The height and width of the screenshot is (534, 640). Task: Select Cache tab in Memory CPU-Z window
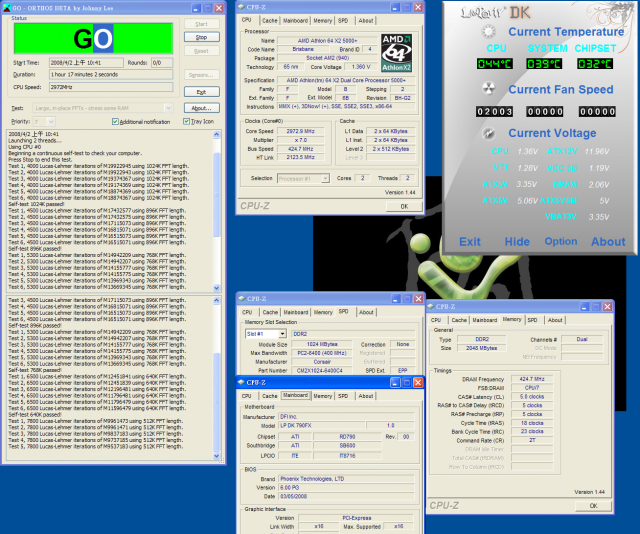point(459,320)
